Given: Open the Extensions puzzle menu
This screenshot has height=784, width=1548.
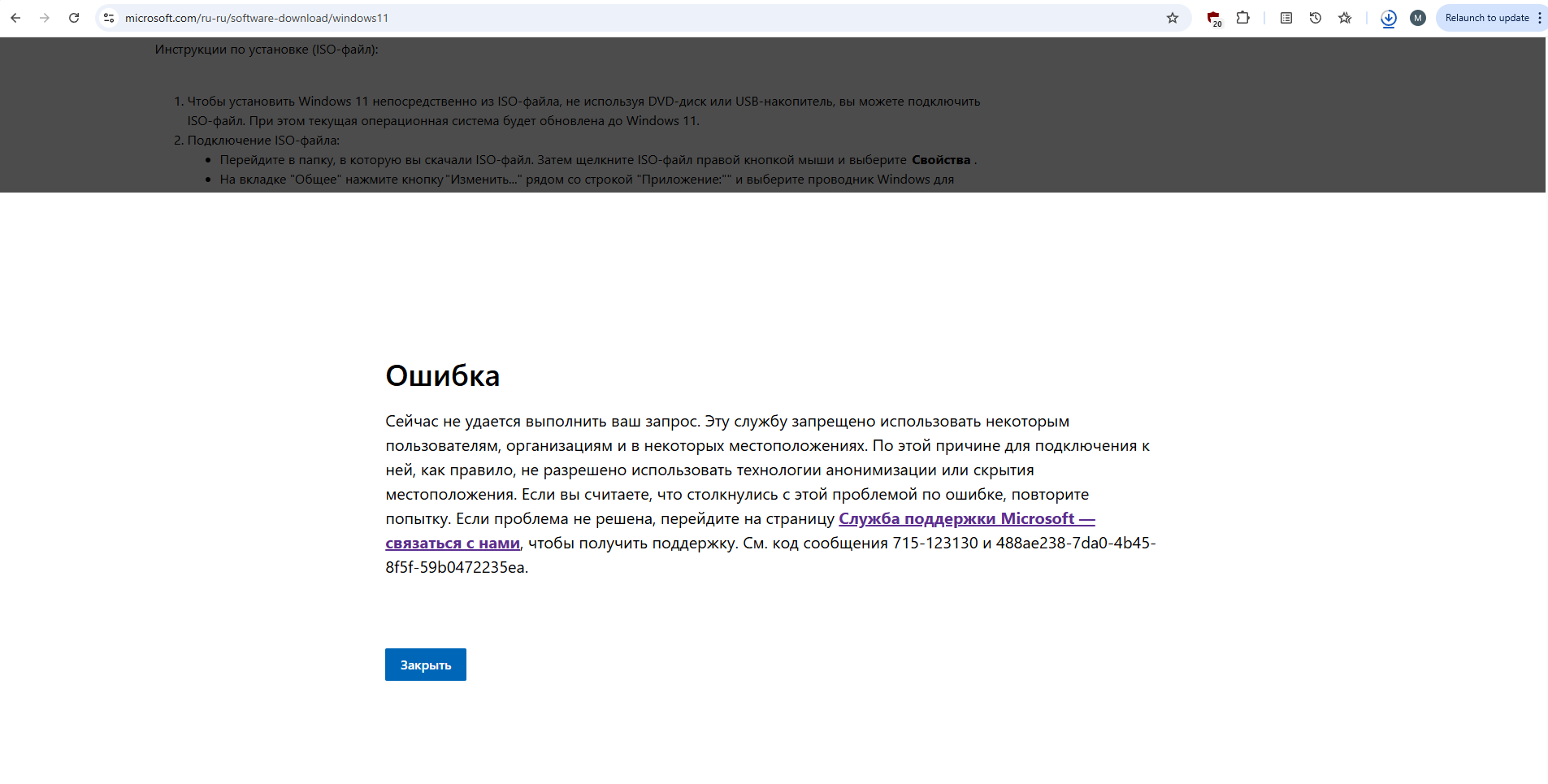Looking at the screenshot, I should pyautogui.click(x=1243, y=18).
